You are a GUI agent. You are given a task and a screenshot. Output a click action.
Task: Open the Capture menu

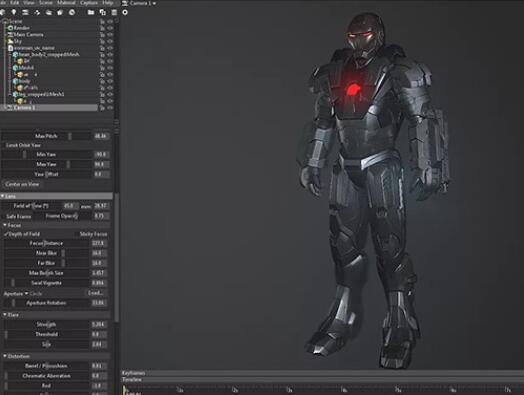[x=89, y=3]
